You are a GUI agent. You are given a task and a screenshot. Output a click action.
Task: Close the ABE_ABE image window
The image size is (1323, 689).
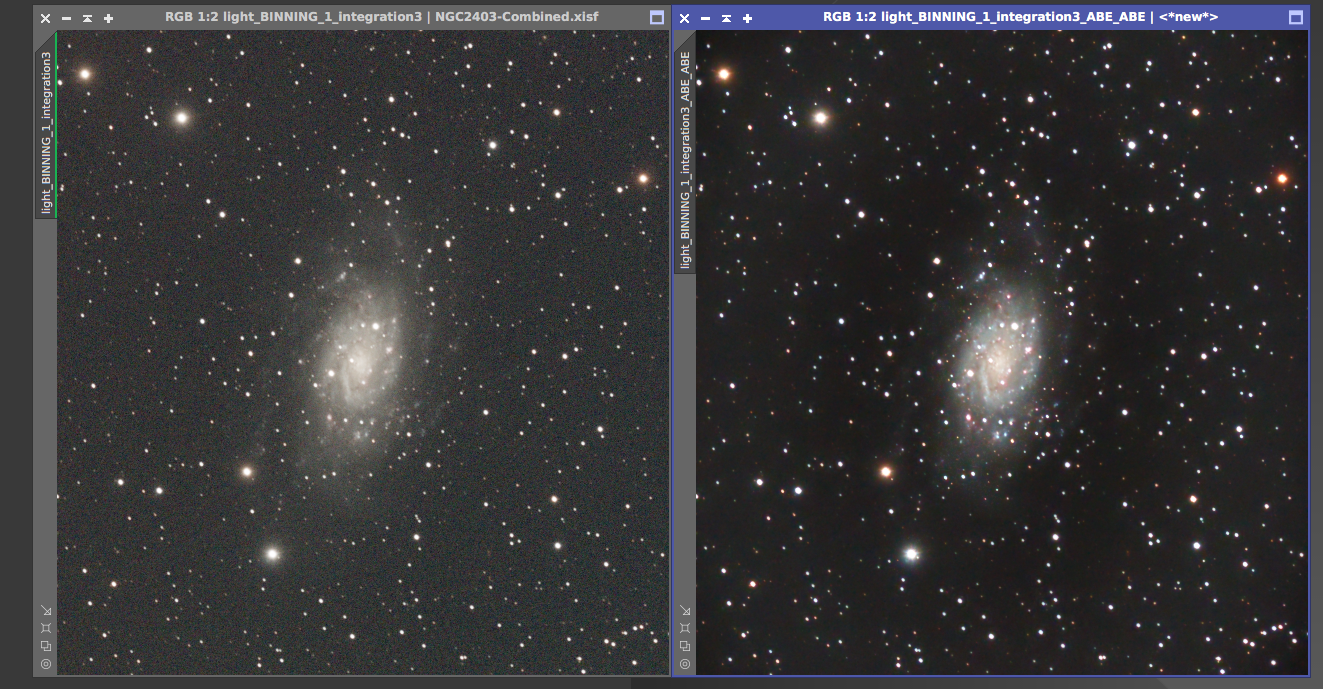click(x=684, y=18)
